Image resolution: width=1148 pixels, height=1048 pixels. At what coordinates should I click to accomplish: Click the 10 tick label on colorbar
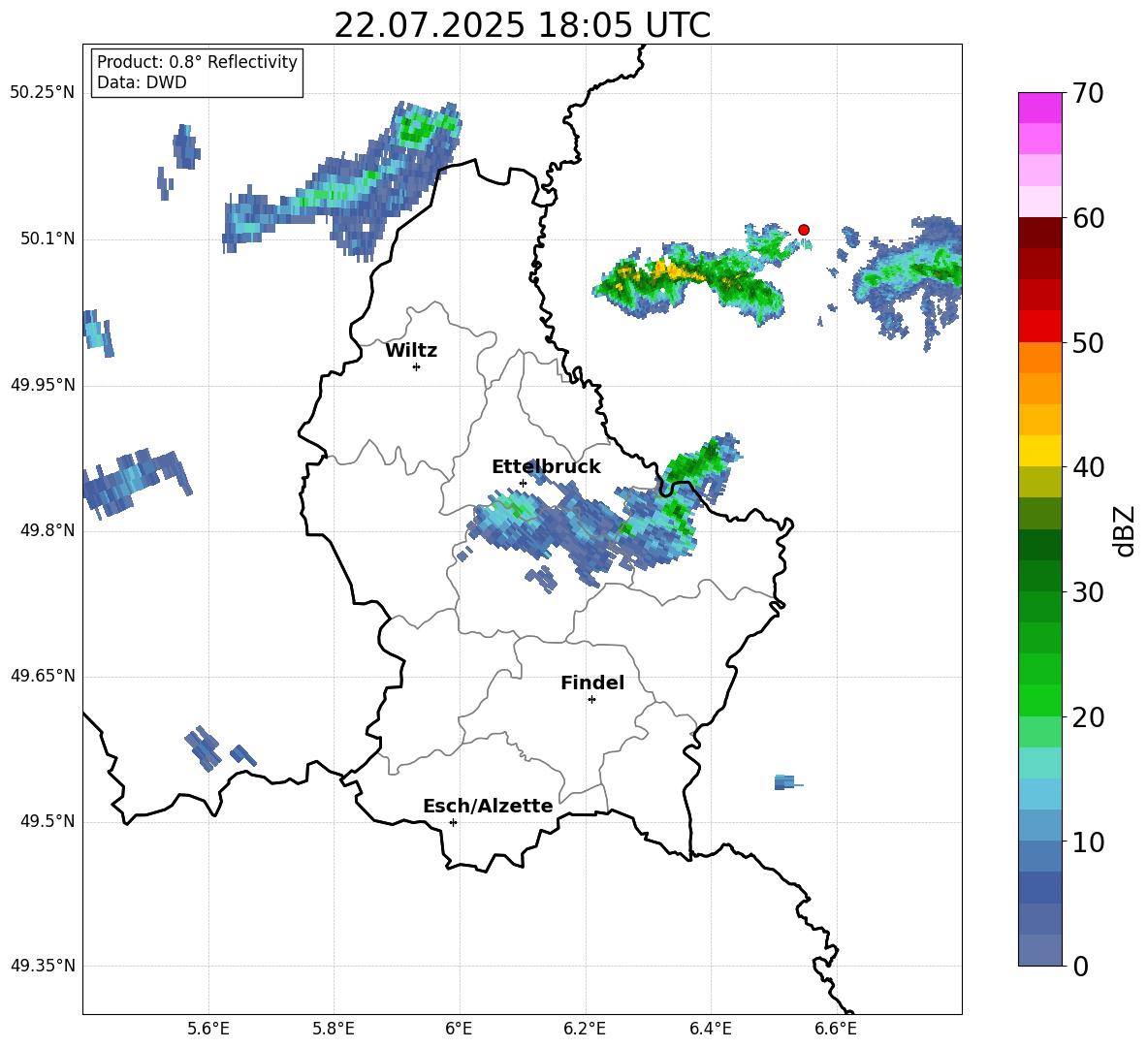click(1088, 842)
